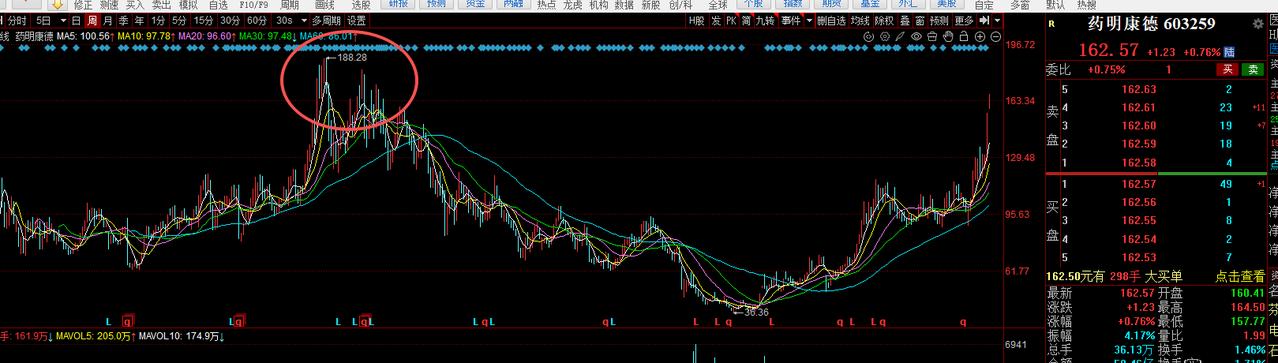
Task: Open the 修正 toolbar item
Action: point(82,4)
